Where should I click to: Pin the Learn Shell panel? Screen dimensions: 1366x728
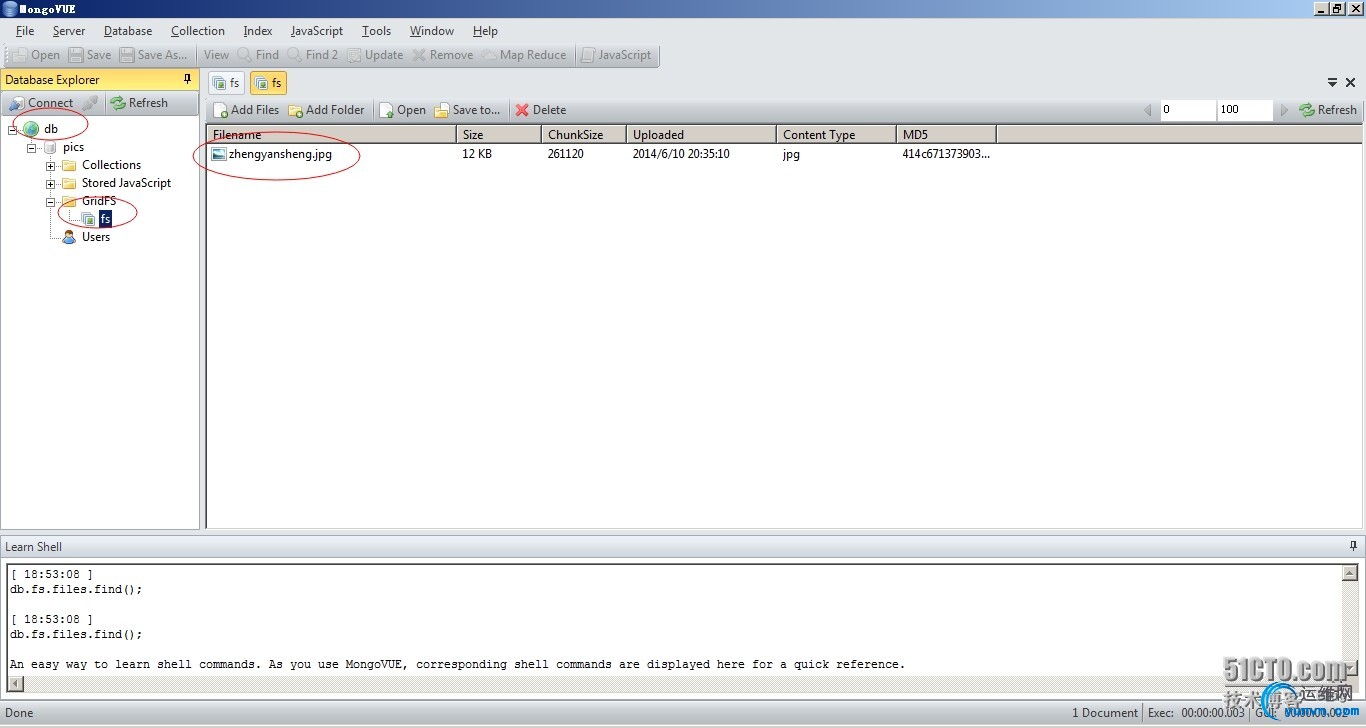(x=1354, y=546)
